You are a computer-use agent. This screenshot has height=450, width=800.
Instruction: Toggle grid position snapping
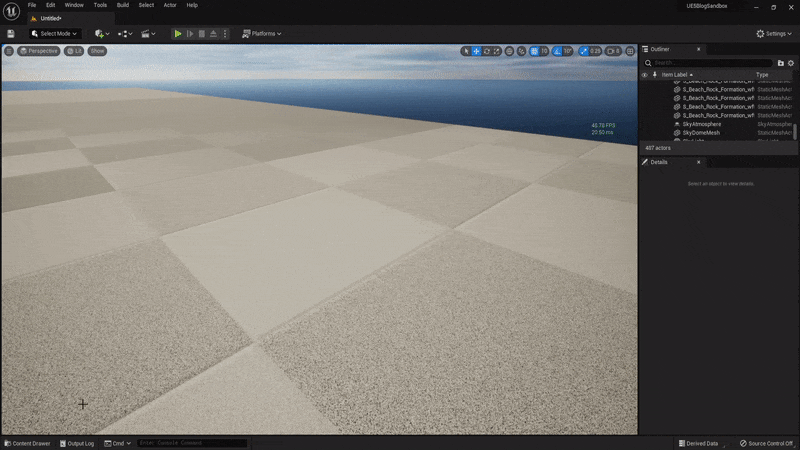coord(534,51)
